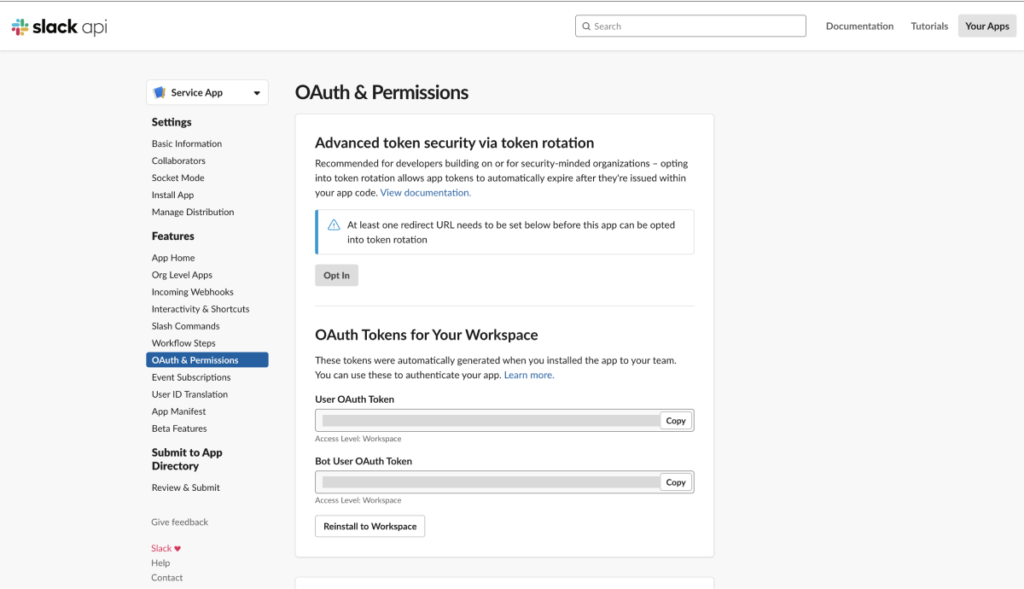Navigate to Incoming Webhooks

(192, 292)
